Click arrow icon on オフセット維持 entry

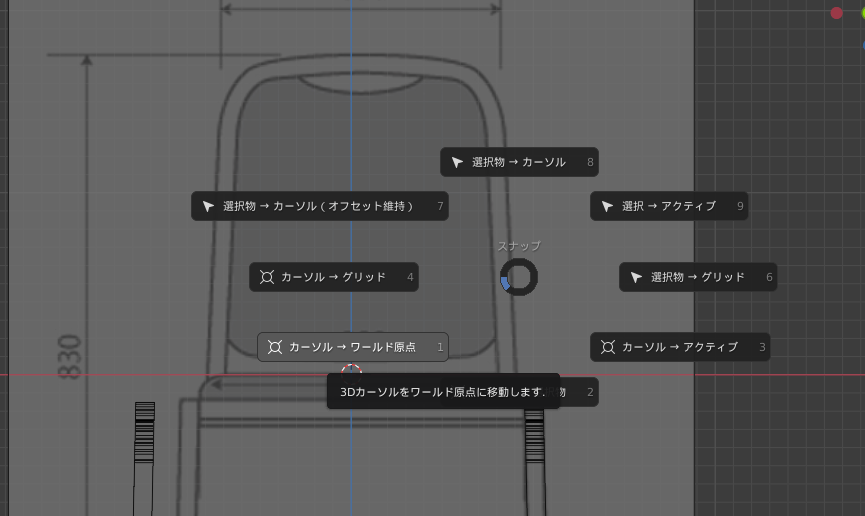pyautogui.click(x=208, y=206)
